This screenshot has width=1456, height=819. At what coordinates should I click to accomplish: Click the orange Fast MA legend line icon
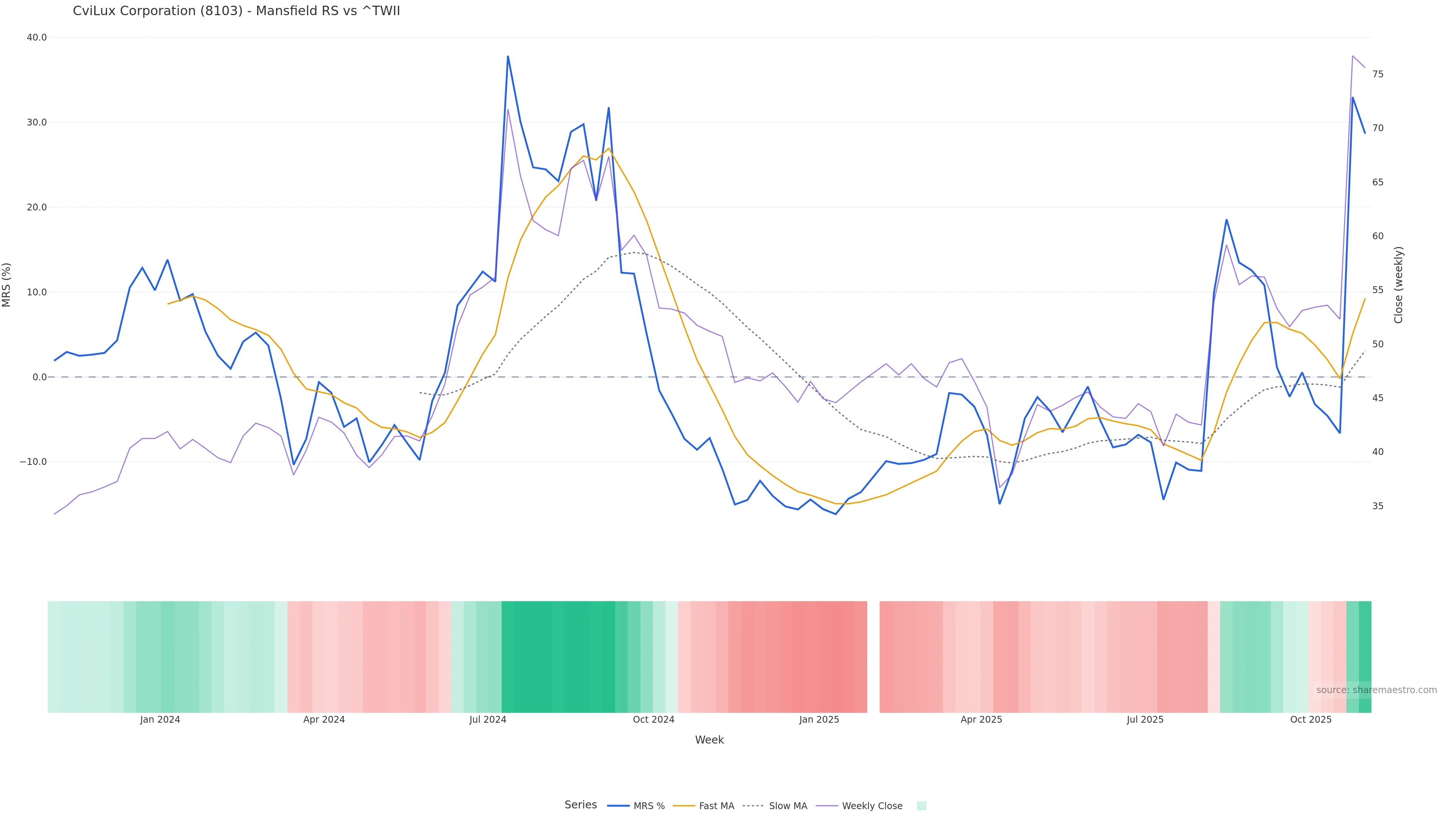(684, 805)
